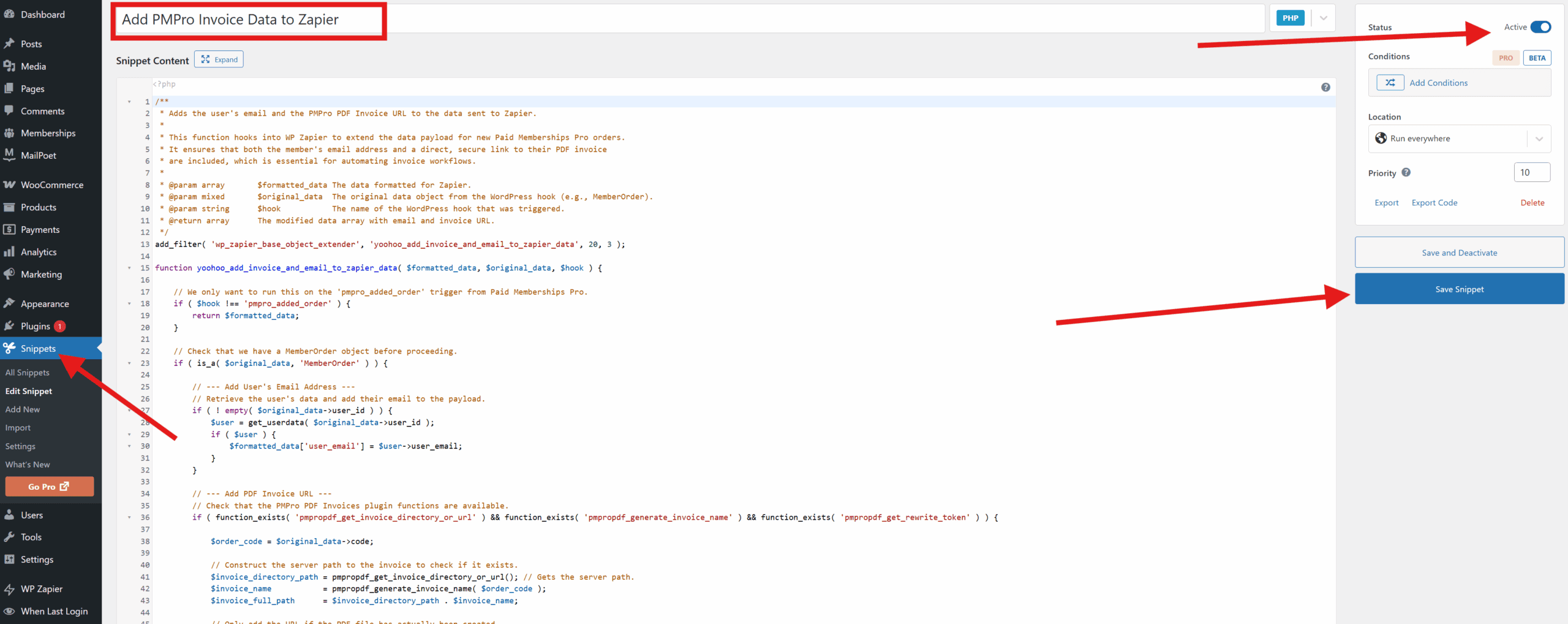Viewport: 1568px width, 624px height.
Task: Collapse the function fold at line 15
Action: click(129, 268)
